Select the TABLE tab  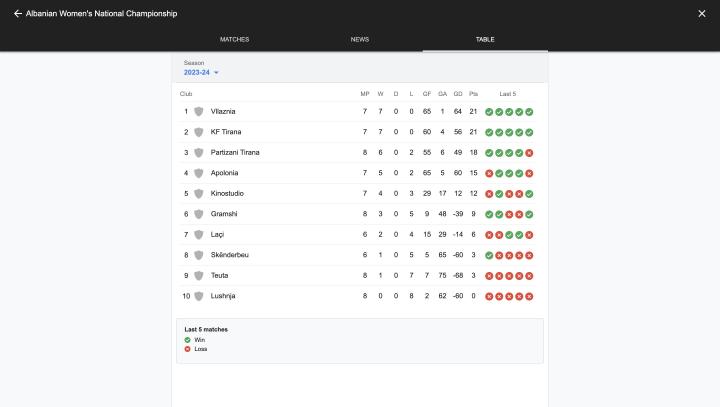(485, 40)
